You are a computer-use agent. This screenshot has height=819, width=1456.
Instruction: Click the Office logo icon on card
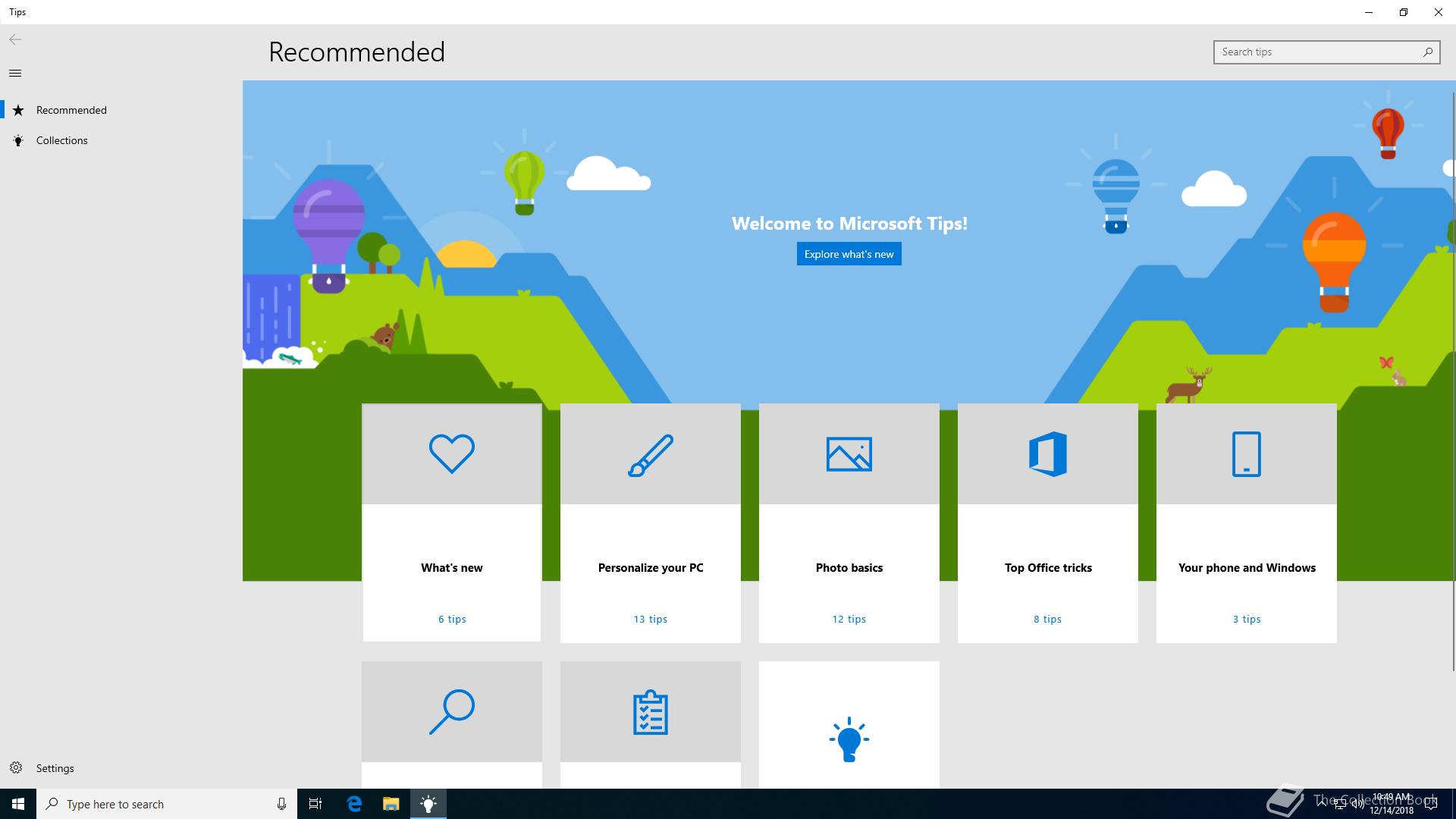[x=1048, y=453]
